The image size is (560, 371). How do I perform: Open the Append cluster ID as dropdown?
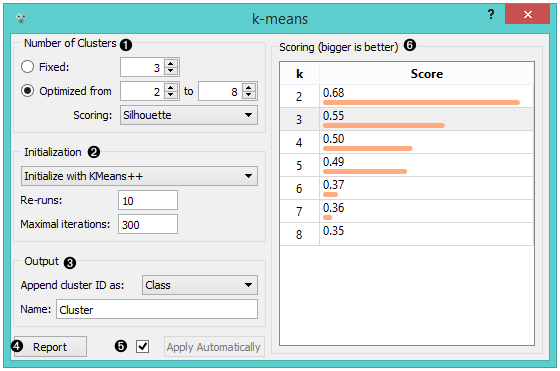200,285
